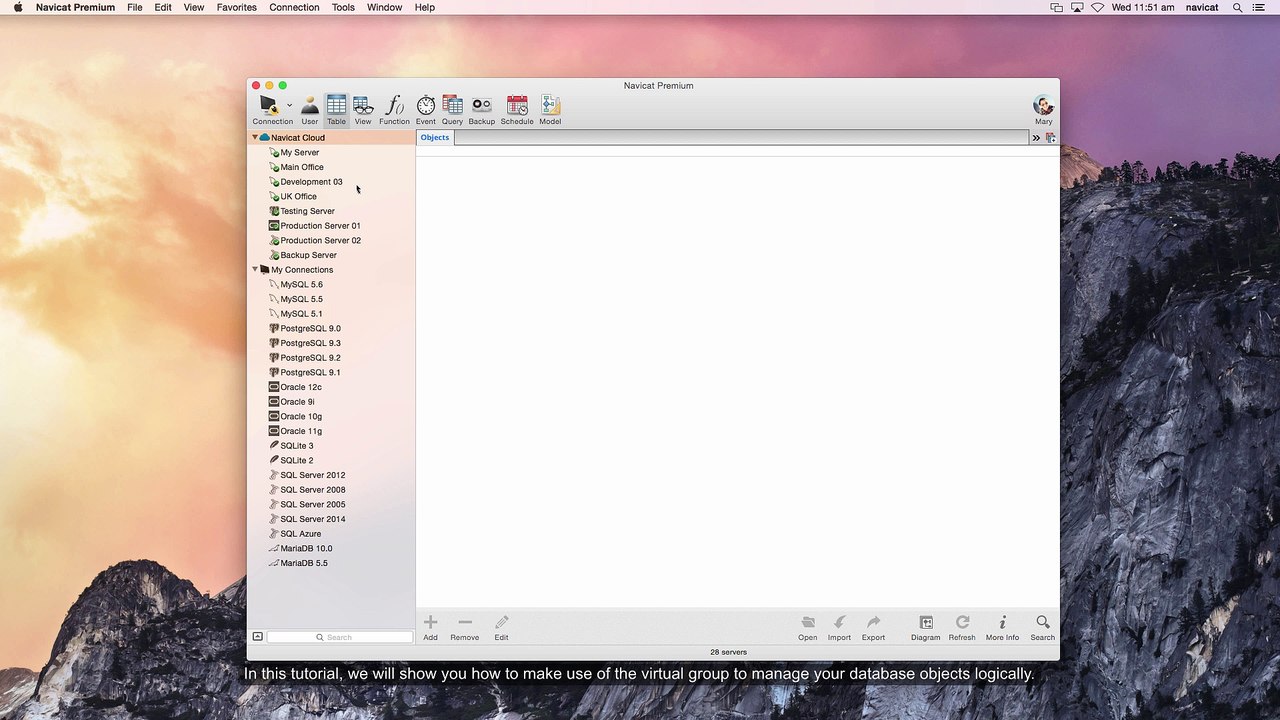Select Testing Server connection
This screenshot has height=720, width=1280.
click(307, 211)
